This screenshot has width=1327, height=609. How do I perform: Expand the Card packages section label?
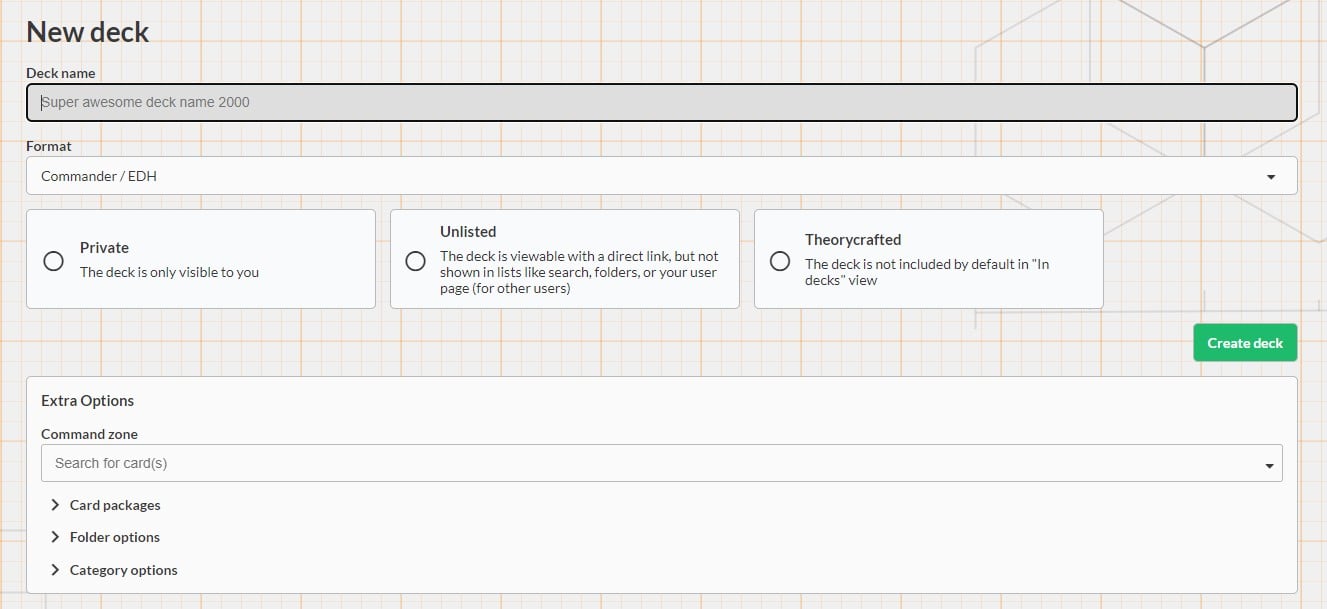pos(115,505)
